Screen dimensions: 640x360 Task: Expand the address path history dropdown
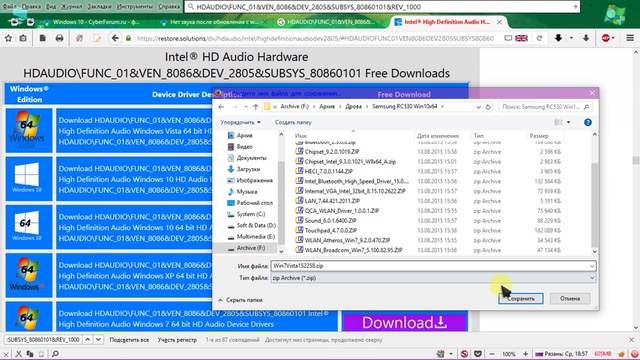[x=478, y=107]
